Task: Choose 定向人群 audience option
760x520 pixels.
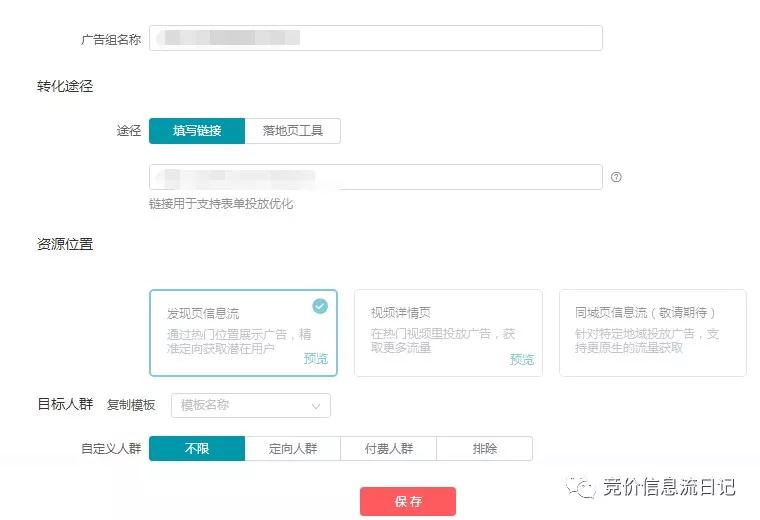Action: (x=293, y=449)
